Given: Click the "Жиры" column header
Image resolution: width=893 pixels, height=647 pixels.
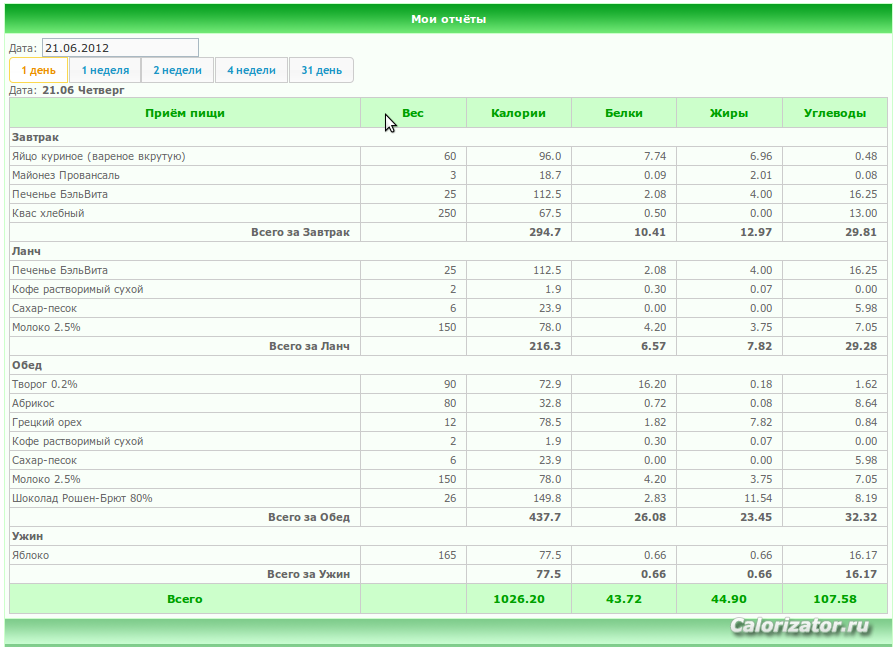Looking at the screenshot, I should [x=729, y=113].
